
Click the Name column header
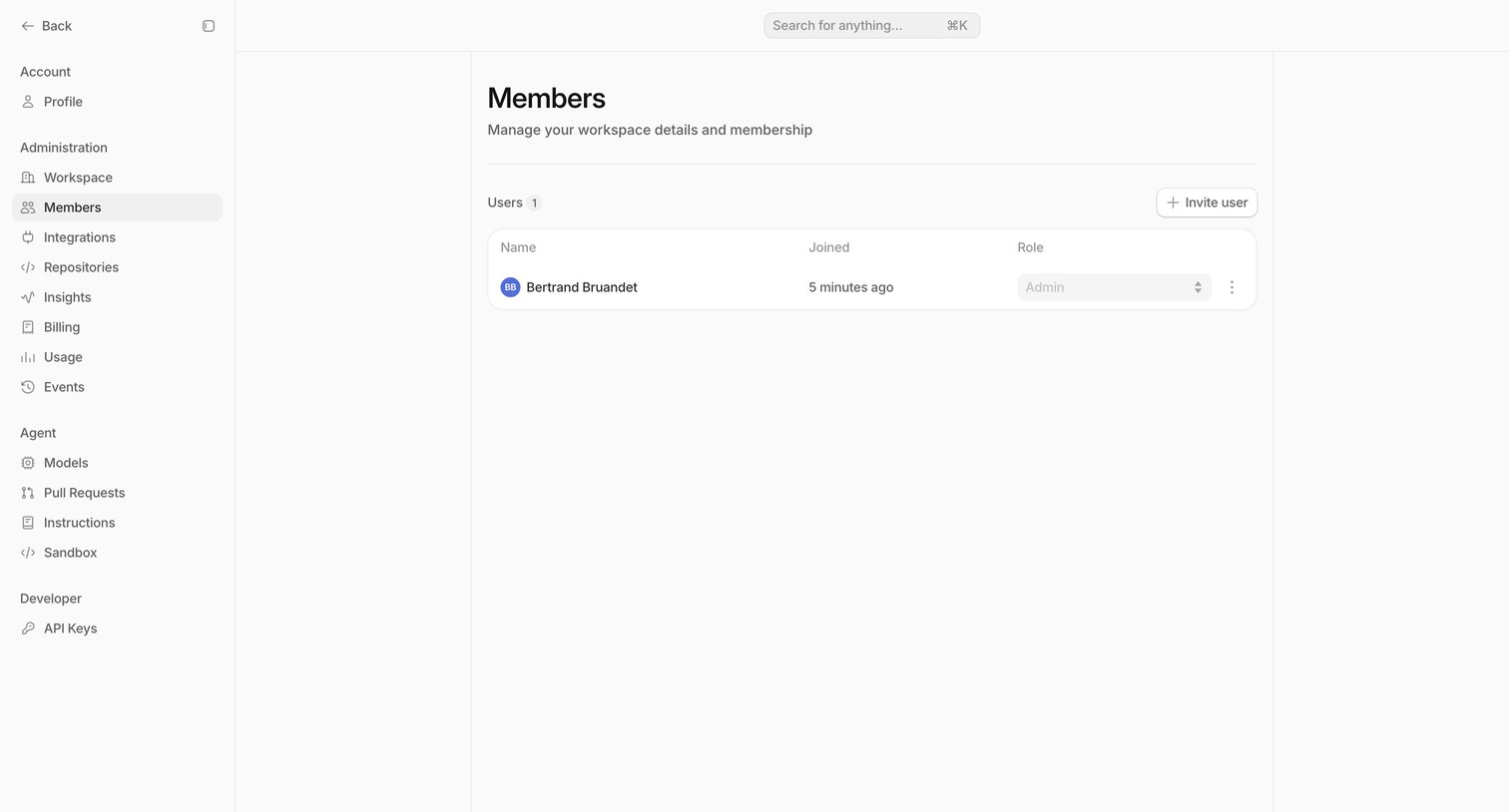pyautogui.click(x=518, y=247)
